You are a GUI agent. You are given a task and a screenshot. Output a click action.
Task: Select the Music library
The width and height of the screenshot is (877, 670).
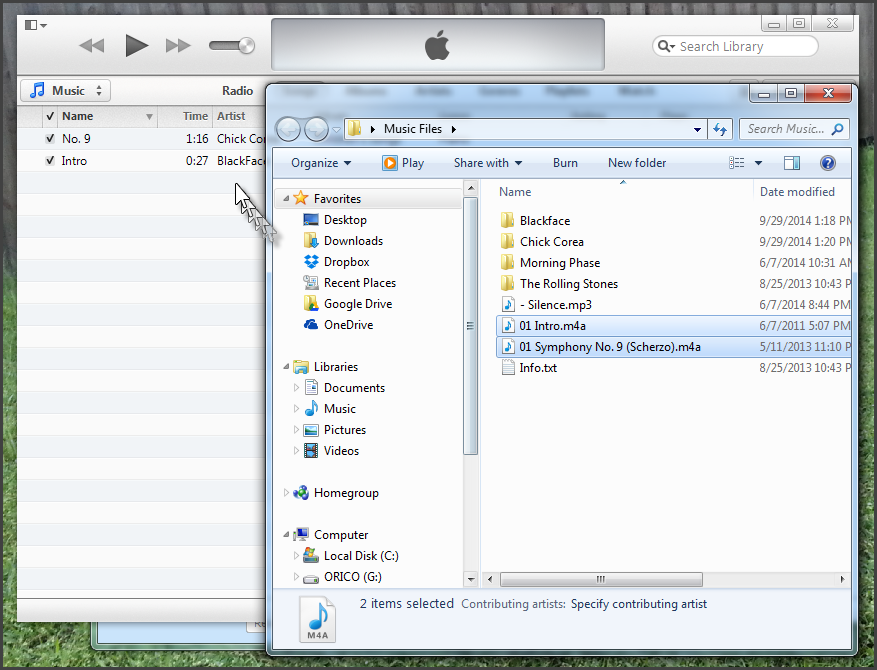[x=340, y=408]
